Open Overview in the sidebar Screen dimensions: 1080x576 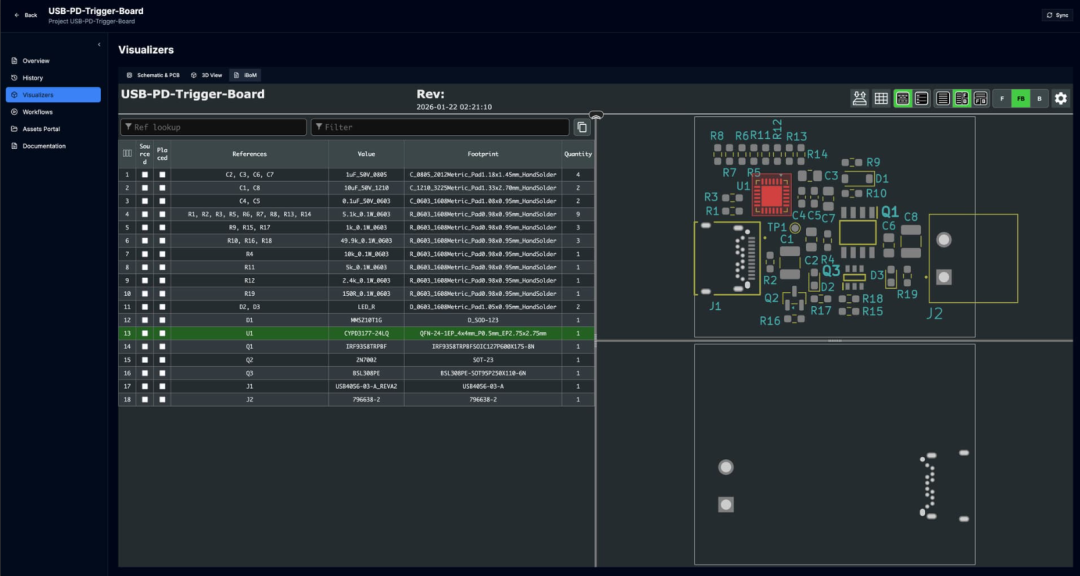click(53, 61)
